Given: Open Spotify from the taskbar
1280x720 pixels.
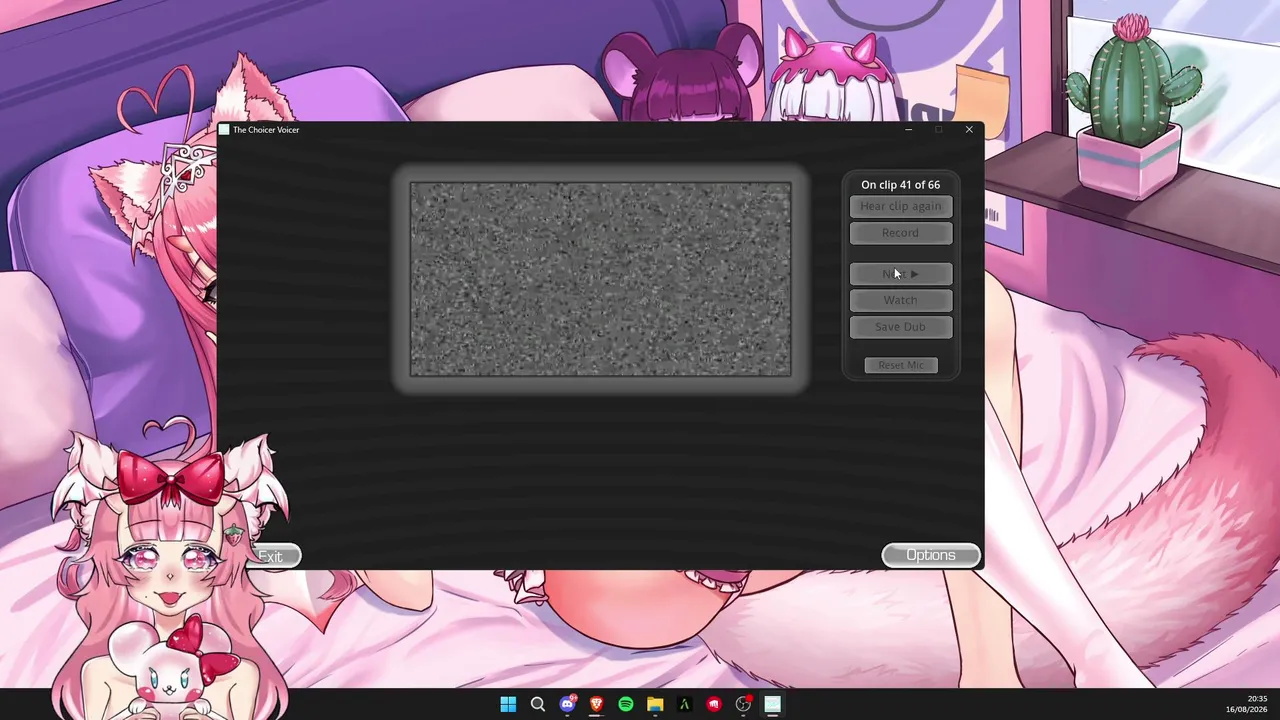Looking at the screenshot, I should [626, 704].
